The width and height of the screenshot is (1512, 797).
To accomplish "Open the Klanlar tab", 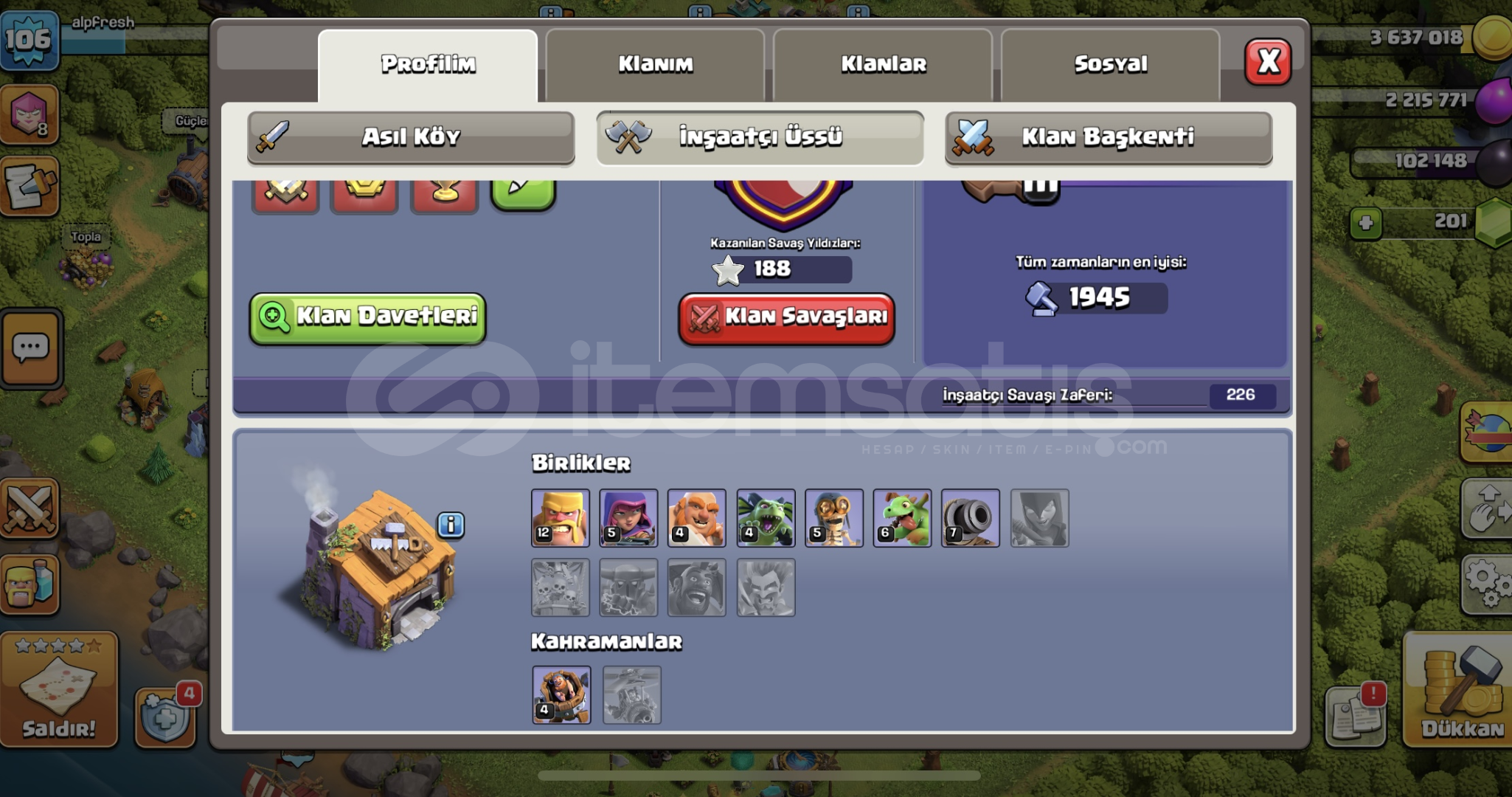I will (x=883, y=65).
